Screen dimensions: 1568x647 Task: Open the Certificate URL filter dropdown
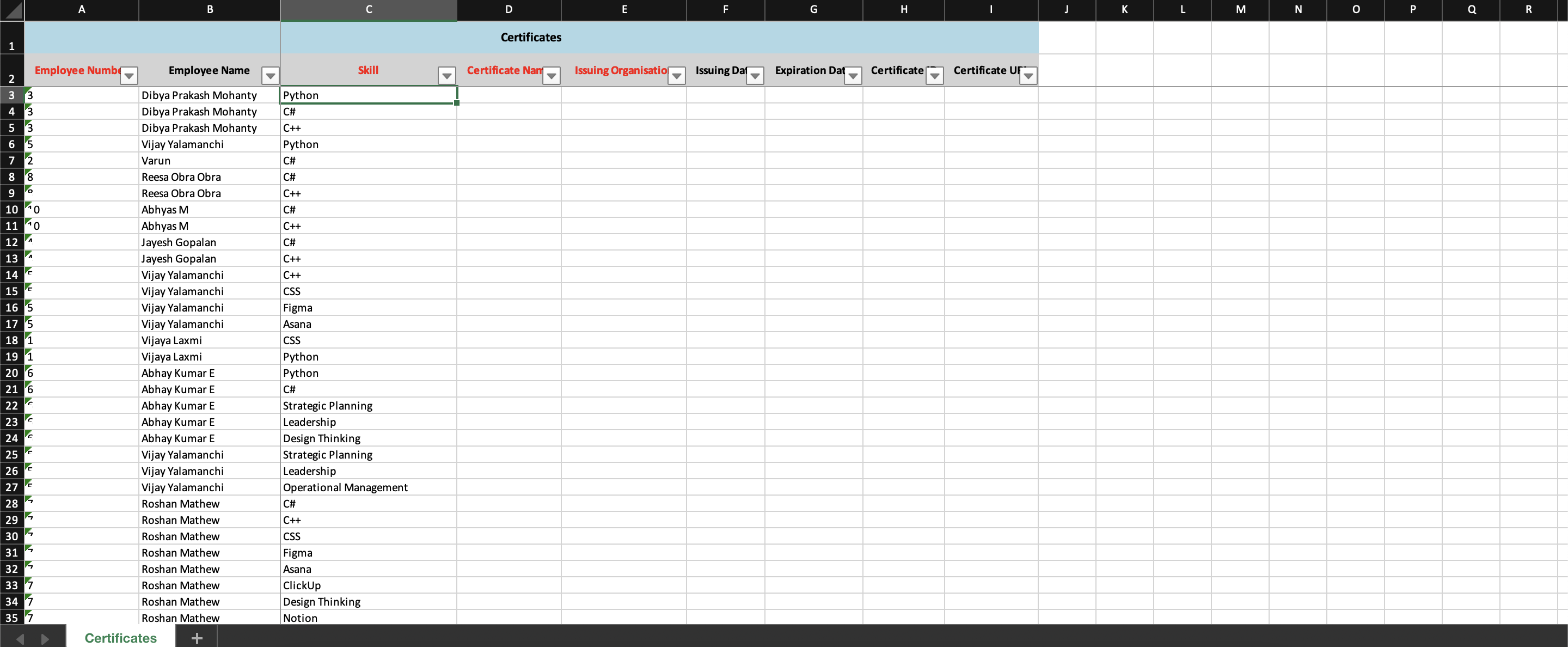1027,76
